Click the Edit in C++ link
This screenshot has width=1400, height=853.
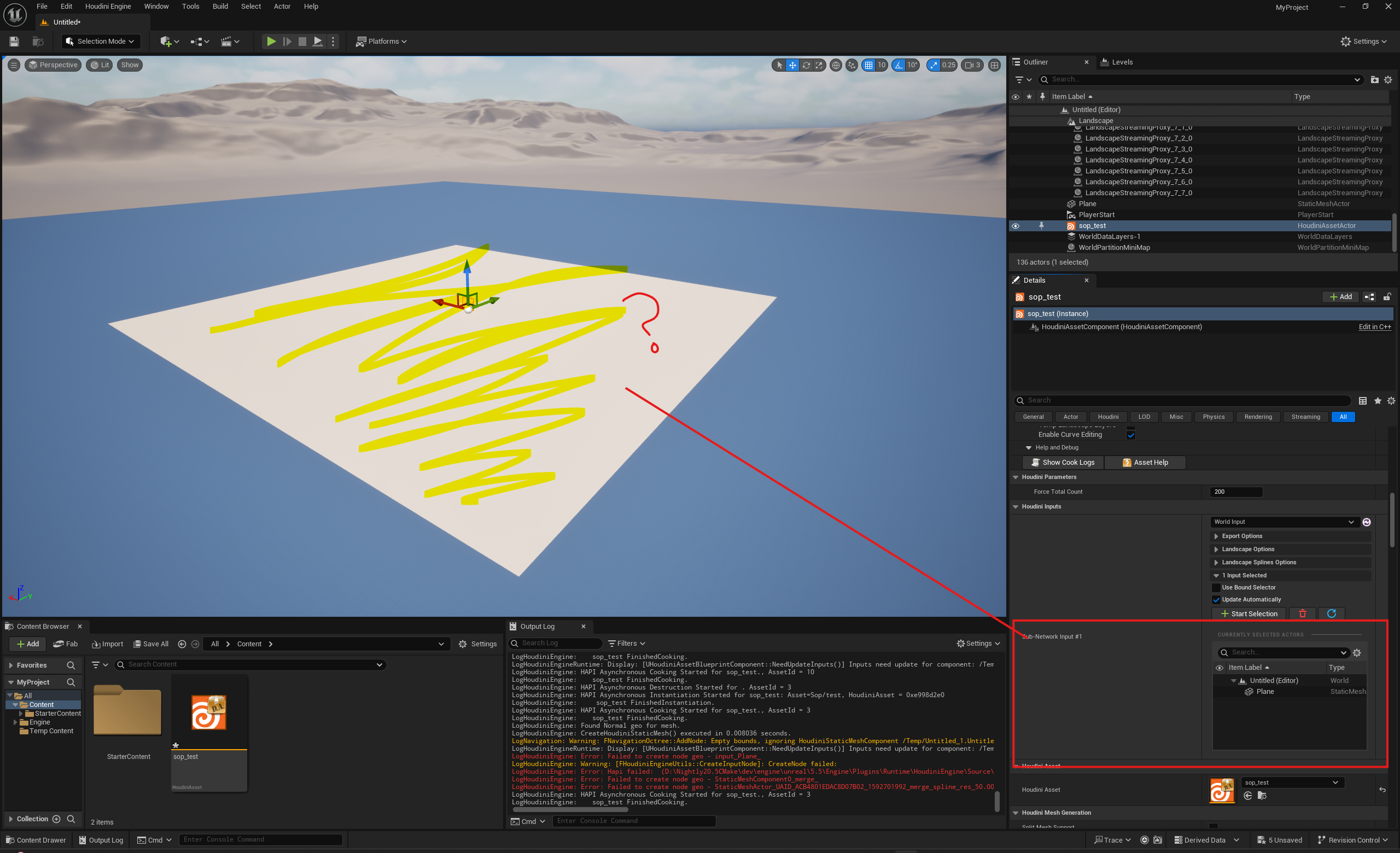tap(1374, 327)
